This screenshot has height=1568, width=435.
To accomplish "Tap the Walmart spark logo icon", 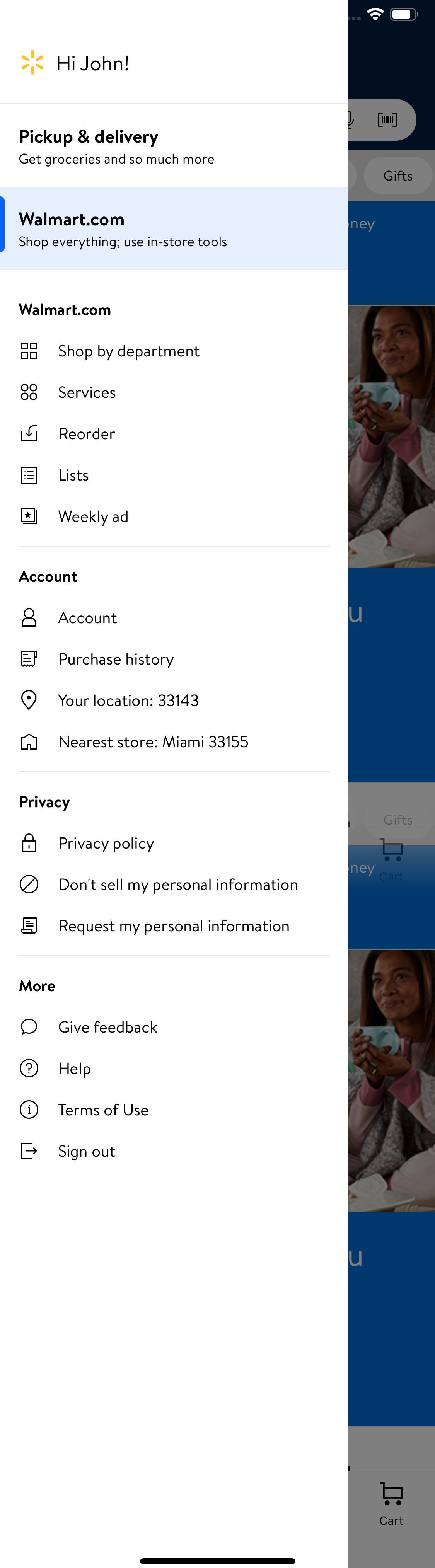I will pyautogui.click(x=32, y=63).
